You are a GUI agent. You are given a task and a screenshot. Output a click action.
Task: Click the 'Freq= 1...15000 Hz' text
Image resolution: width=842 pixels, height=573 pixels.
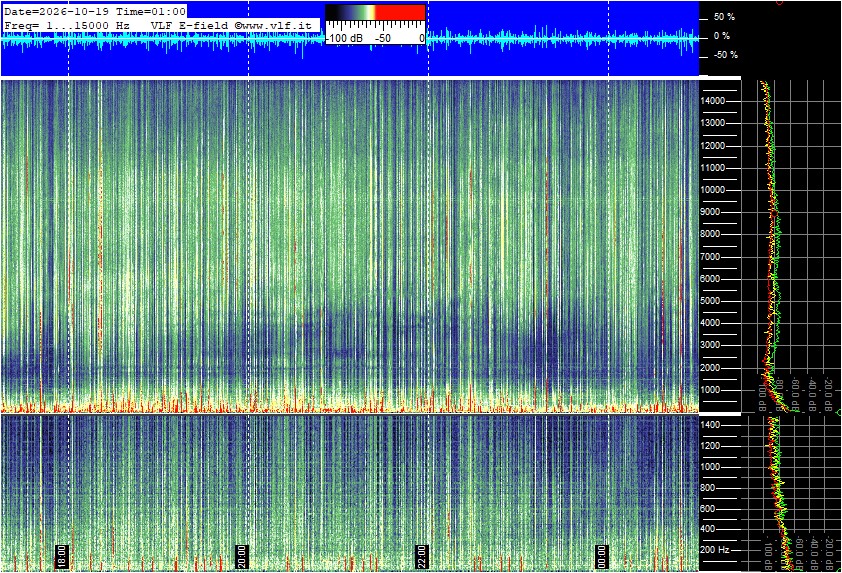pos(67,25)
